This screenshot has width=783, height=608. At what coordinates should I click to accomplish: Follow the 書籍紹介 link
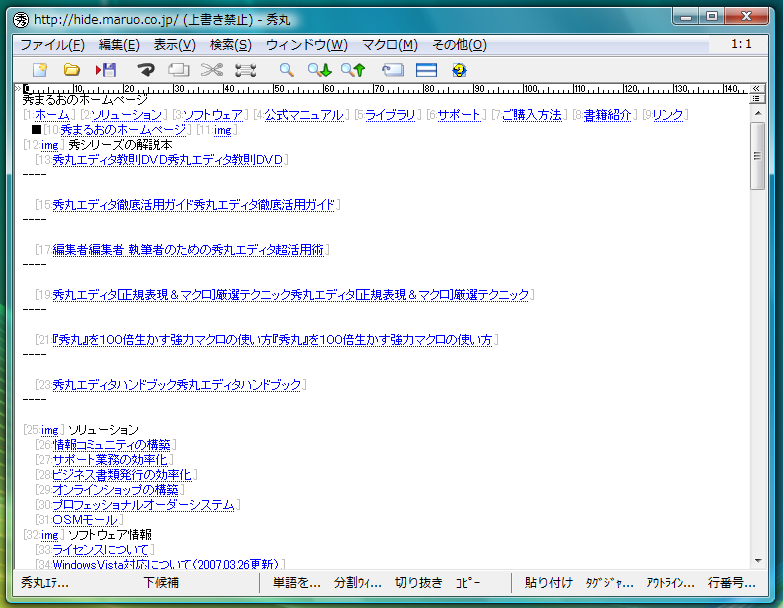click(x=608, y=115)
